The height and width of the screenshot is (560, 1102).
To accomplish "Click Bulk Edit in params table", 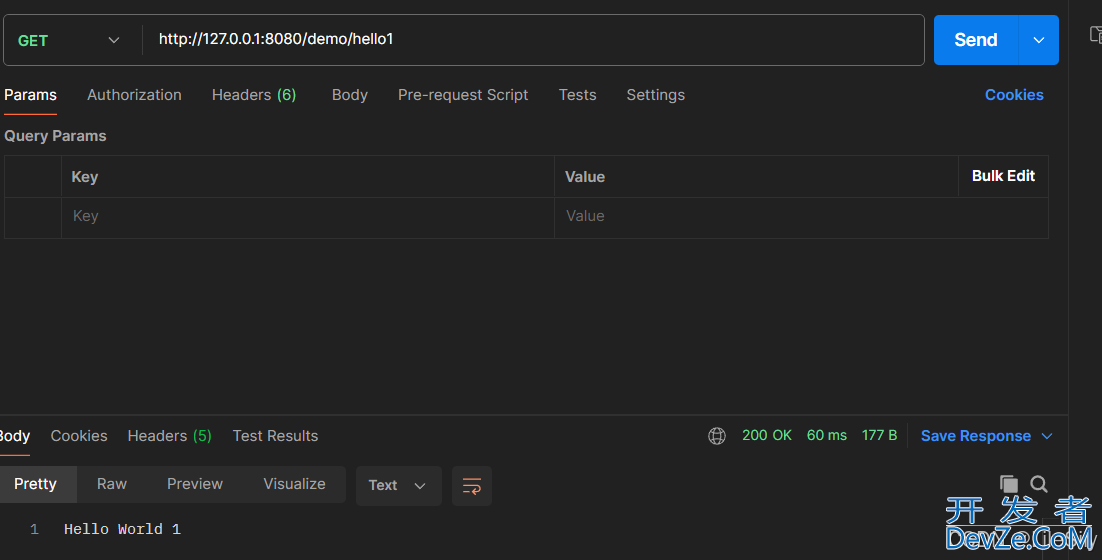I will point(1003,176).
